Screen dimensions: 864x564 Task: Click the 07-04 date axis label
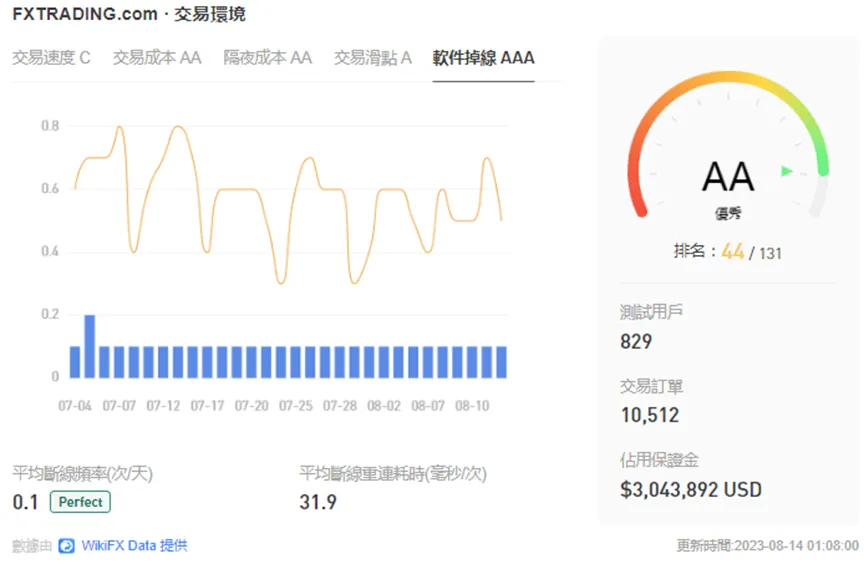tap(75, 406)
